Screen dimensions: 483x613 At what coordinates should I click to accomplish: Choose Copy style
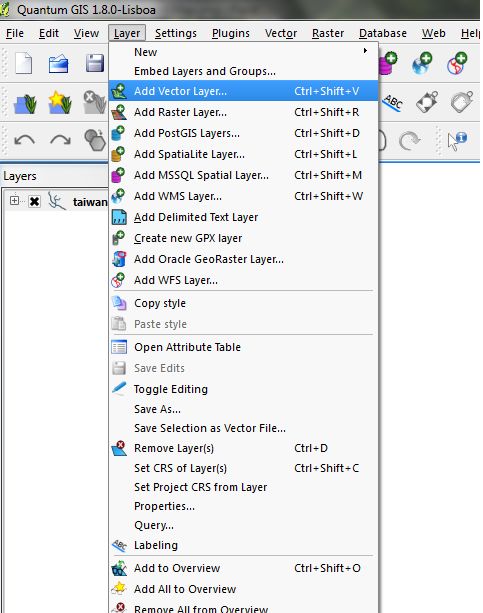243,303
